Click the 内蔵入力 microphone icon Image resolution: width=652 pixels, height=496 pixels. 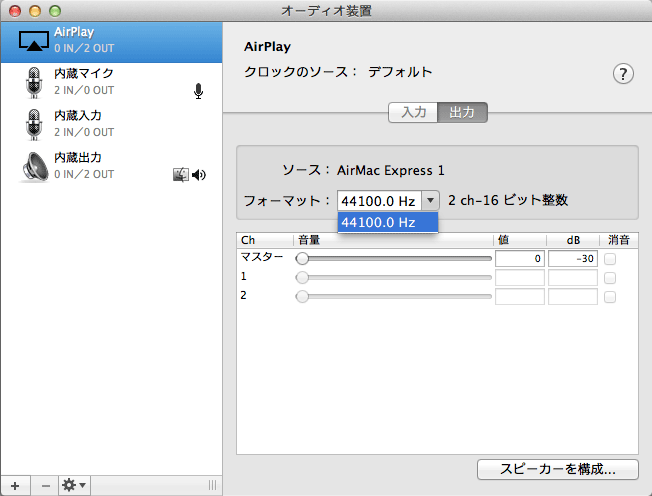pyautogui.click(x=34, y=125)
